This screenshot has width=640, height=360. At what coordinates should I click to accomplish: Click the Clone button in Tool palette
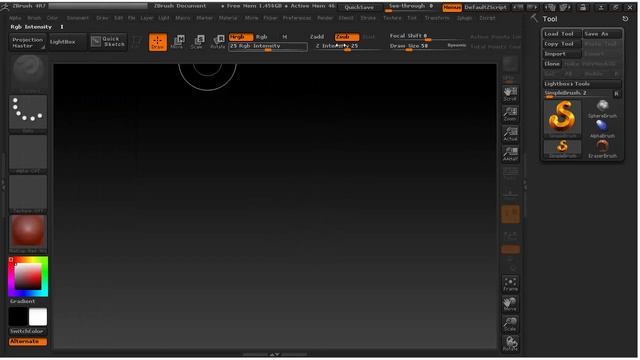pos(552,64)
